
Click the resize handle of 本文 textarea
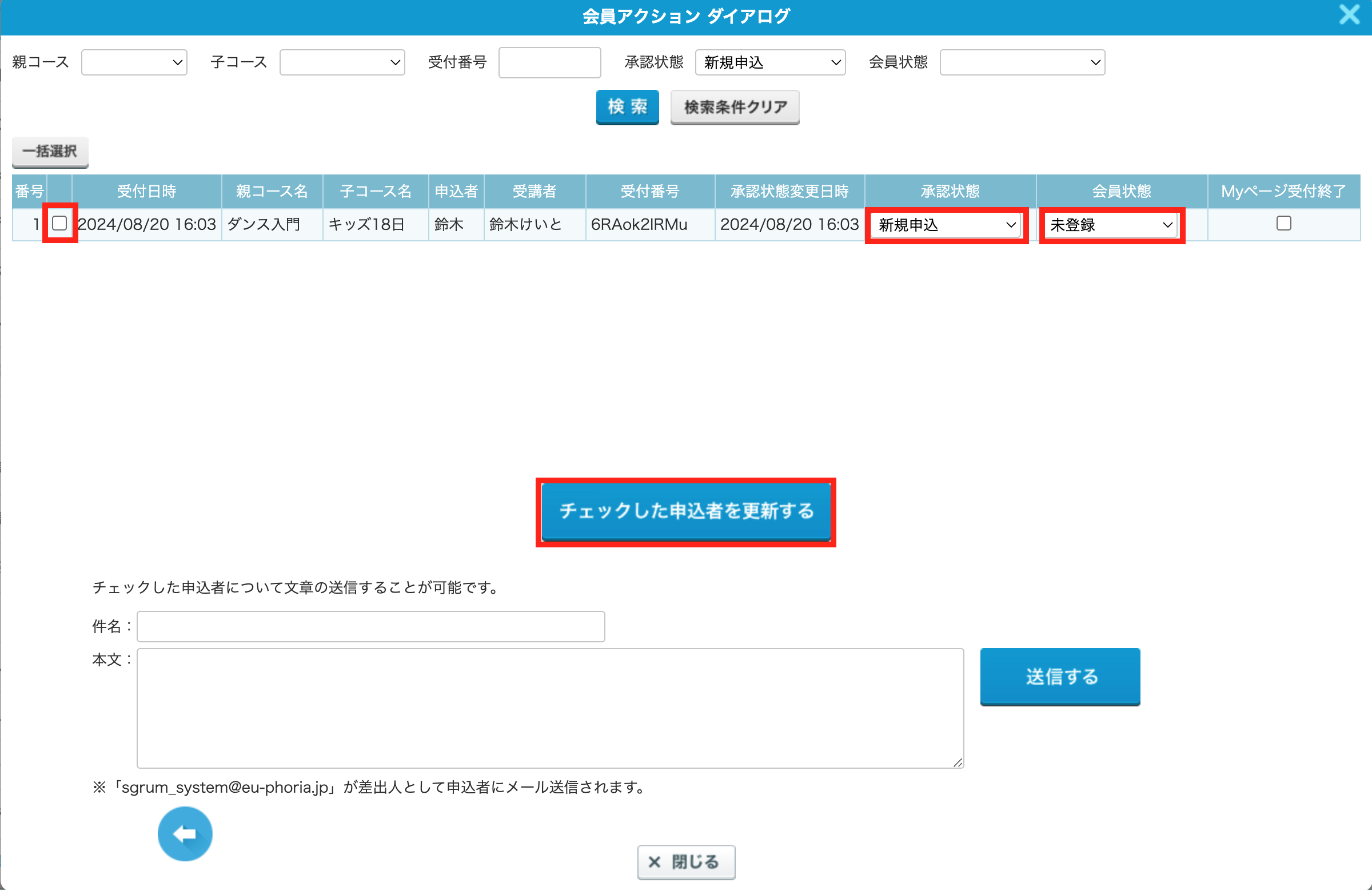958,762
